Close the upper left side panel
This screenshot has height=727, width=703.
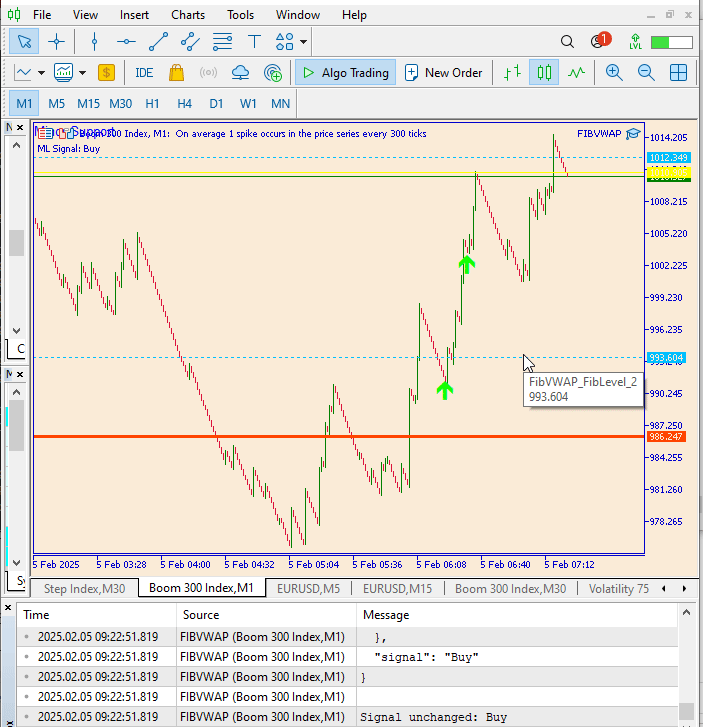point(20,127)
